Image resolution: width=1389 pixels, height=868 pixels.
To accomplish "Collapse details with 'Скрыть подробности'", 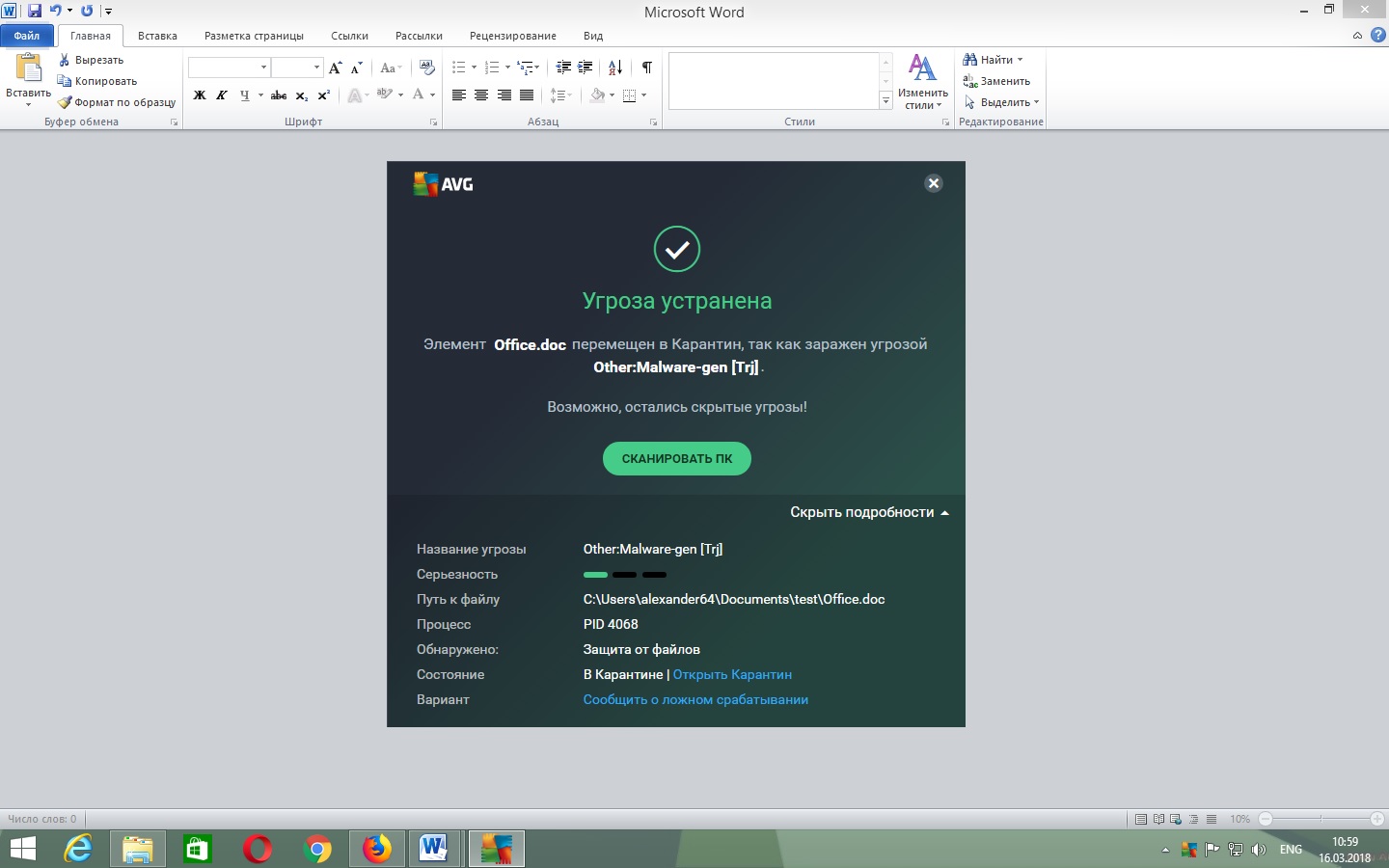I will point(869,513).
